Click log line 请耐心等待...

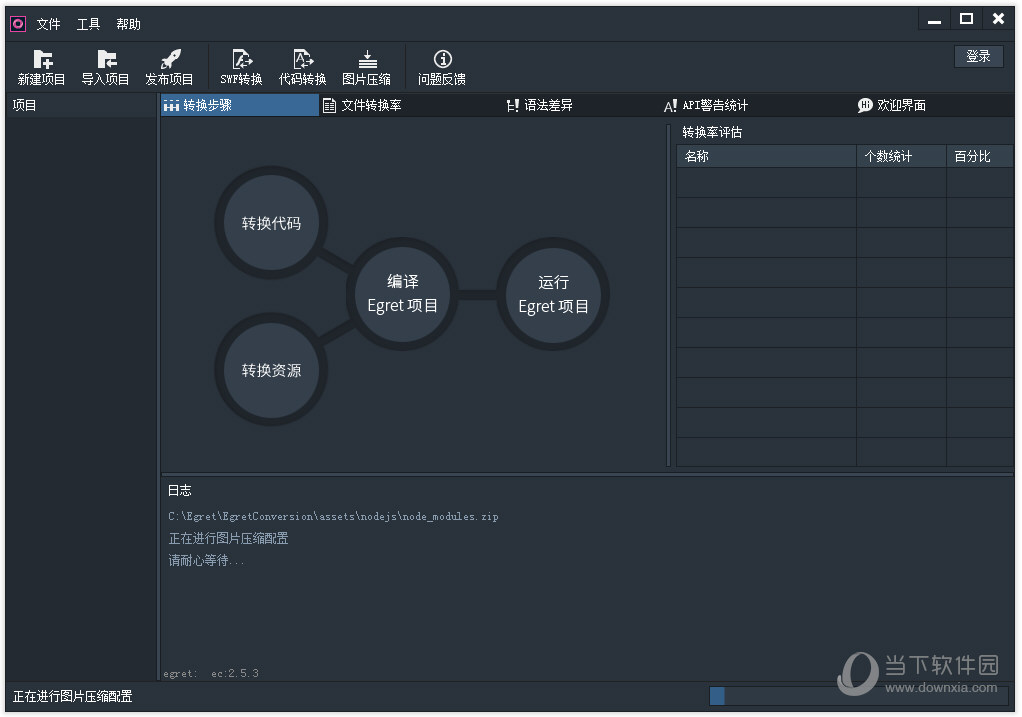206,561
